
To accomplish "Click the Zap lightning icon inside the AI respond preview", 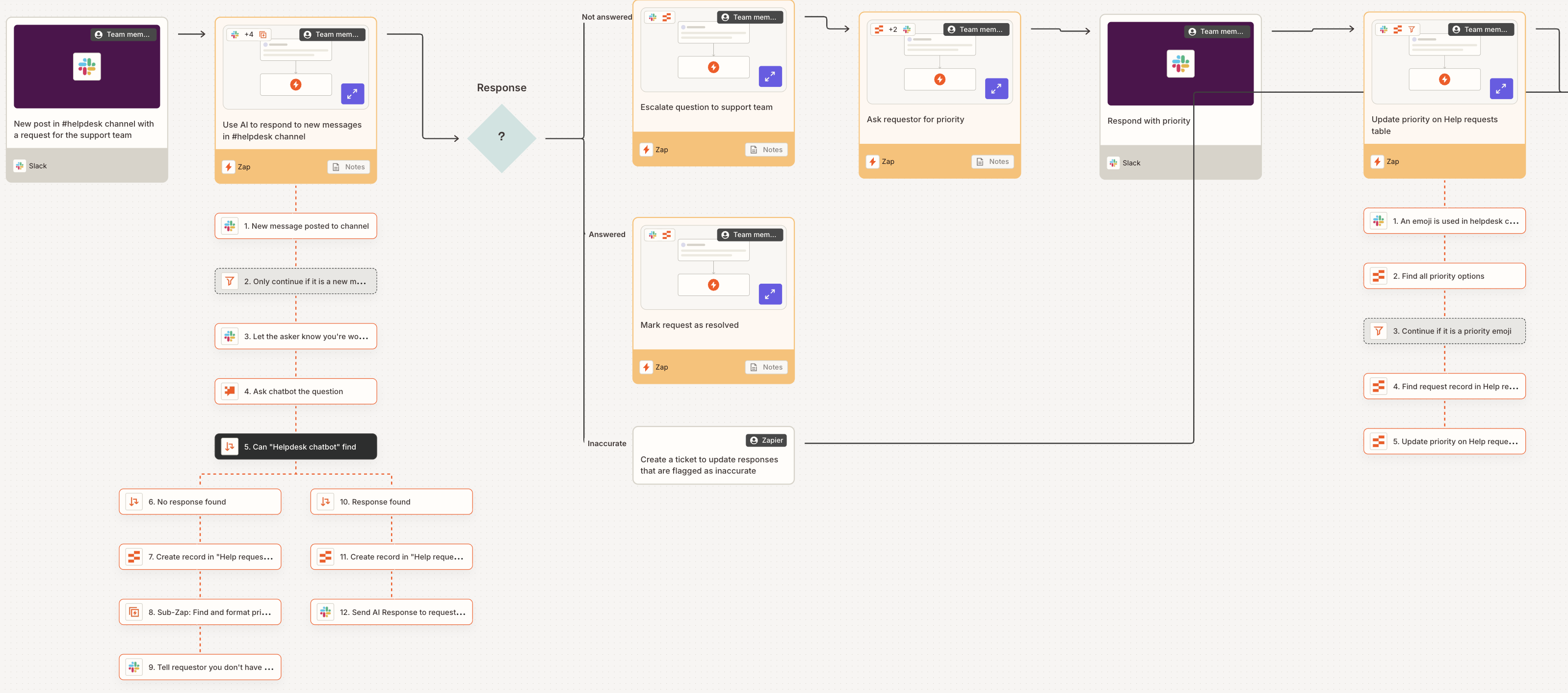I will pyautogui.click(x=296, y=84).
